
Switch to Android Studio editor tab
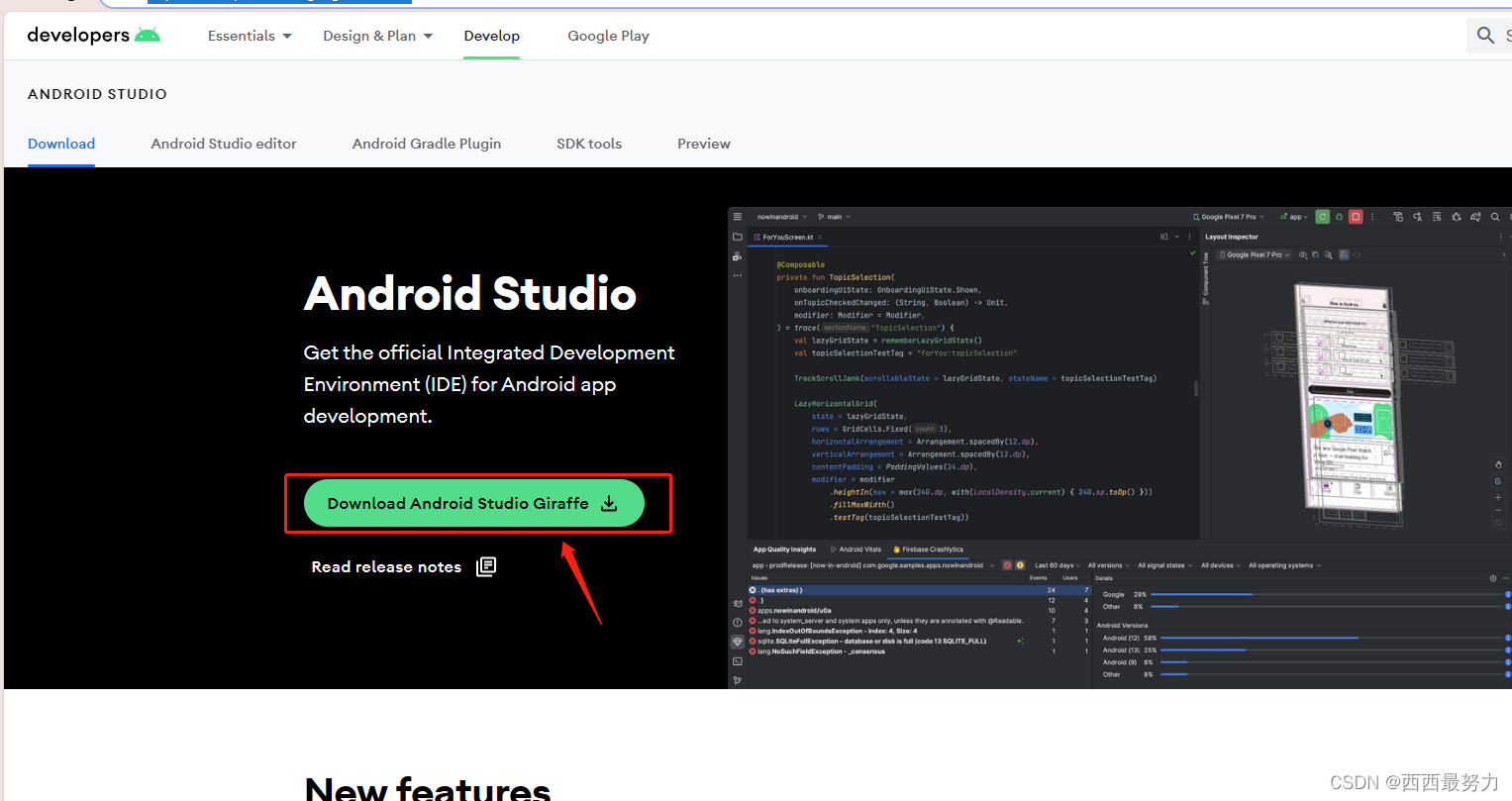point(224,144)
